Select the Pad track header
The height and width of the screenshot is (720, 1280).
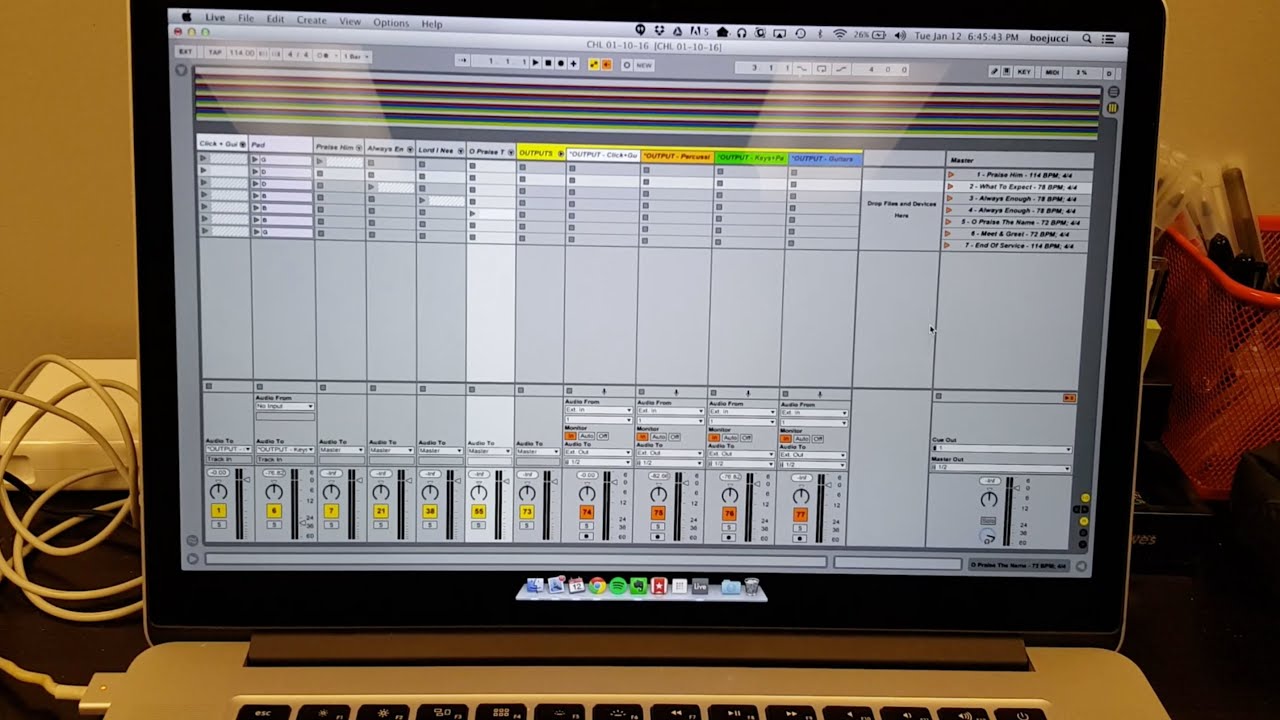[280, 145]
